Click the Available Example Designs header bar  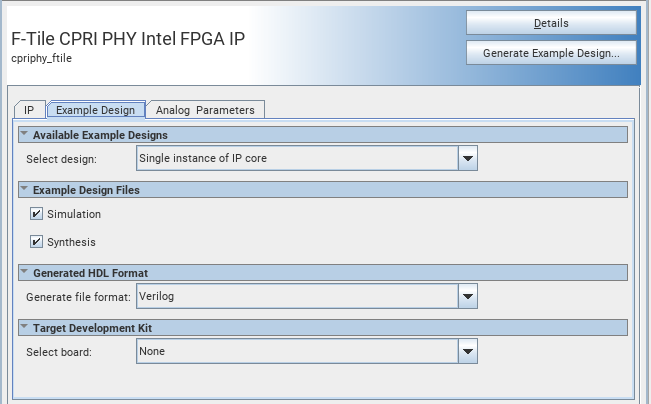click(x=320, y=135)
